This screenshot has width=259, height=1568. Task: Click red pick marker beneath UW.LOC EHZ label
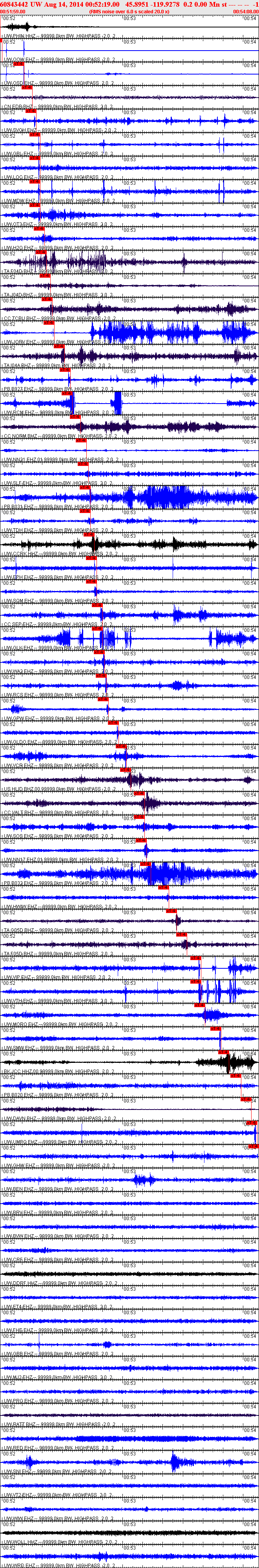34,182
